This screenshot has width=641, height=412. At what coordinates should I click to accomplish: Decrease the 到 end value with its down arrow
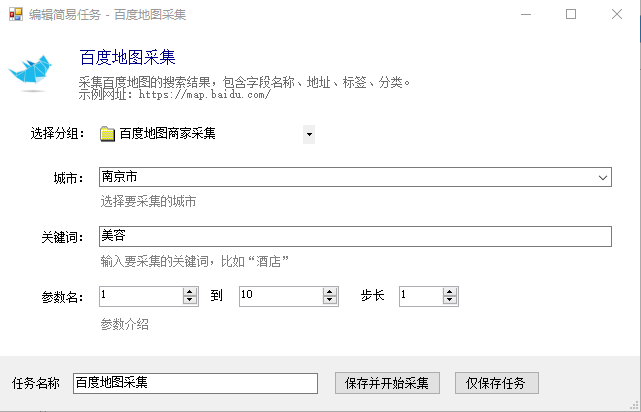pos(330,300)
